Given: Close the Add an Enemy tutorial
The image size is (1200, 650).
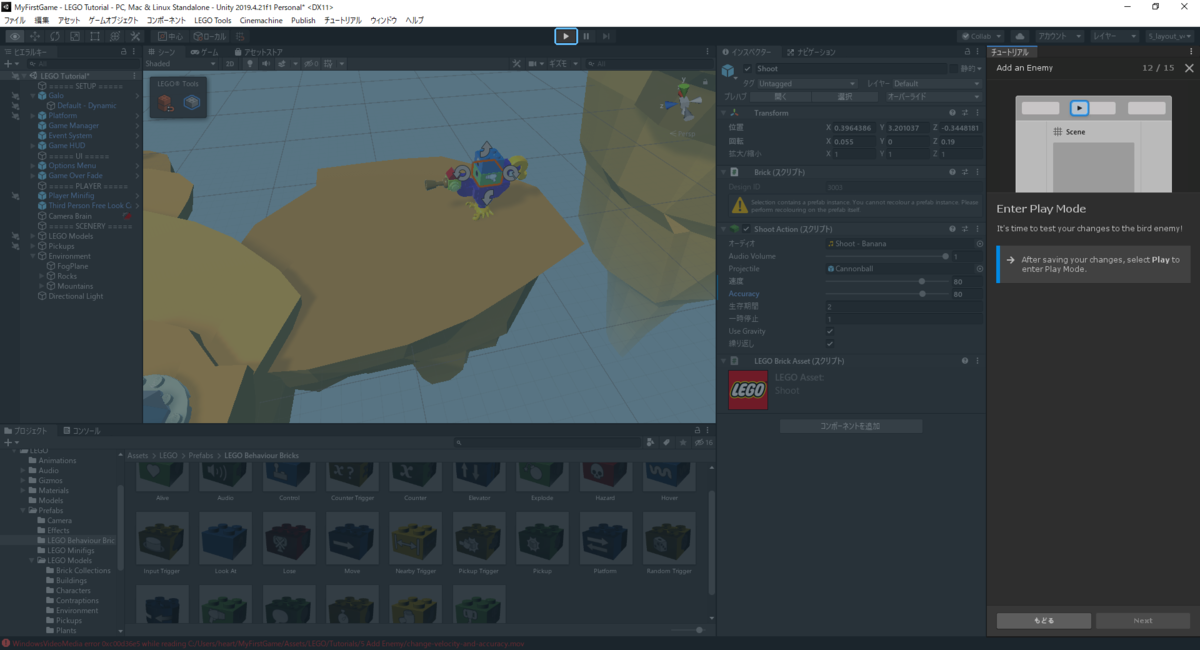Looking at the screenshot, I should (x=1188, y=68).
